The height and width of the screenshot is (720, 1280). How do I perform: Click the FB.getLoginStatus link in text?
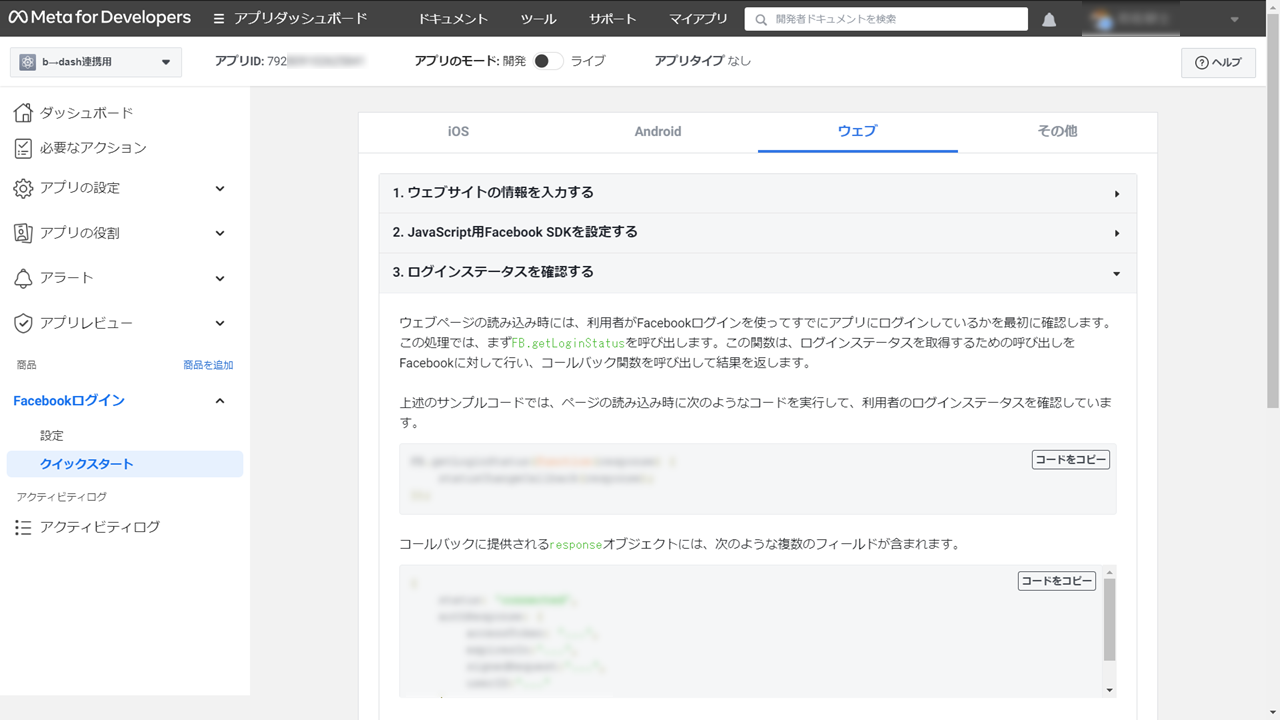(568, 343)
